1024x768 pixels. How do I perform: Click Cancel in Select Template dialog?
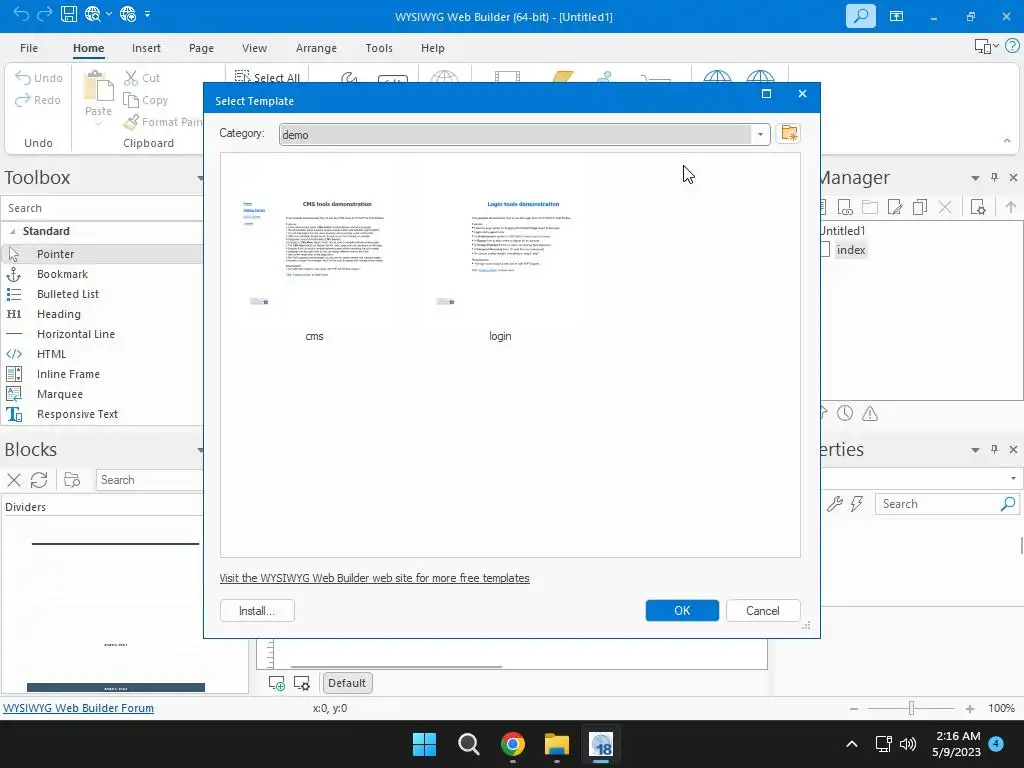tap(763, 611)
